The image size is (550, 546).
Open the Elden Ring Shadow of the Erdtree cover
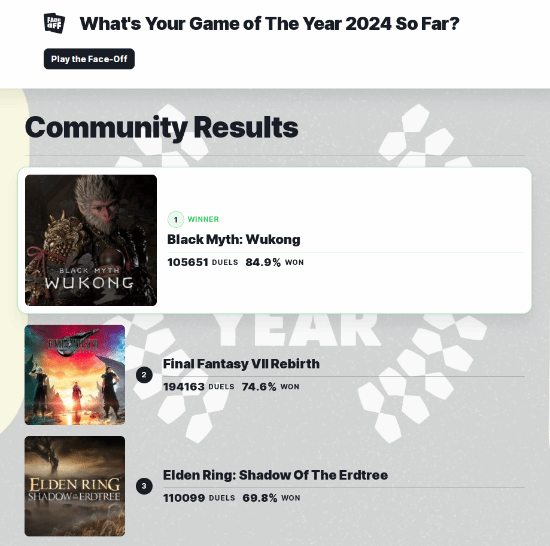pyautogui.click(x=75, y=486)
